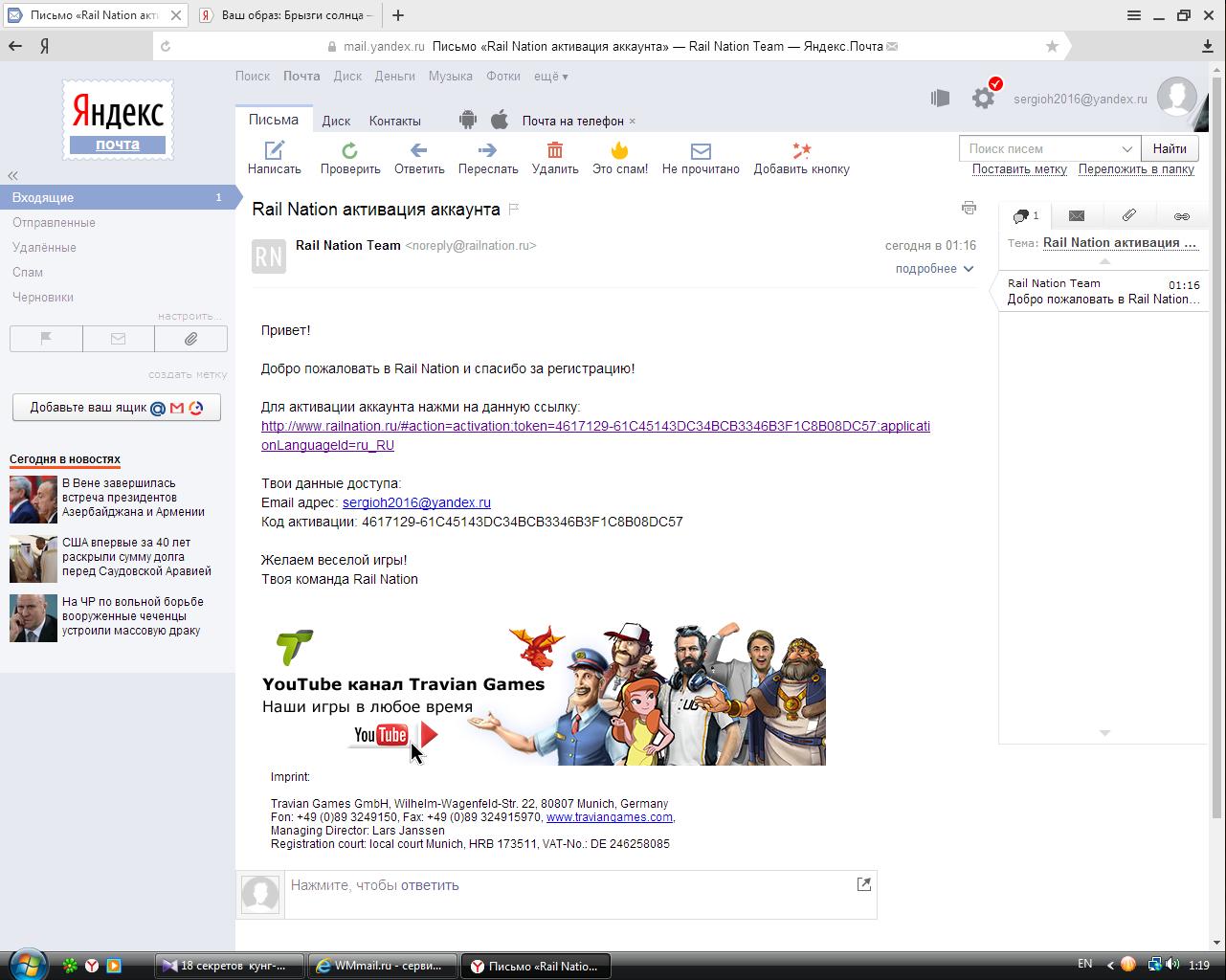The image size is (1226, 980).
Task: Open Rail Nation Team message in right panel
Action: 1103,291
